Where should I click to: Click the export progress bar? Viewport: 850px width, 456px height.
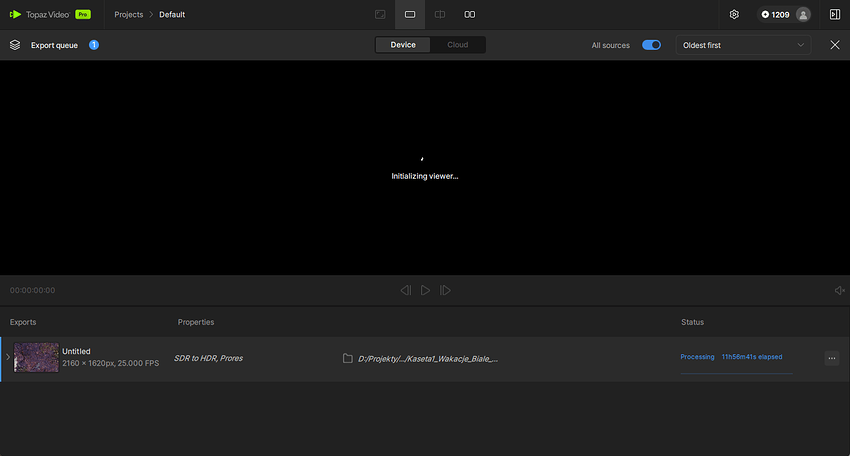point(736,373)
